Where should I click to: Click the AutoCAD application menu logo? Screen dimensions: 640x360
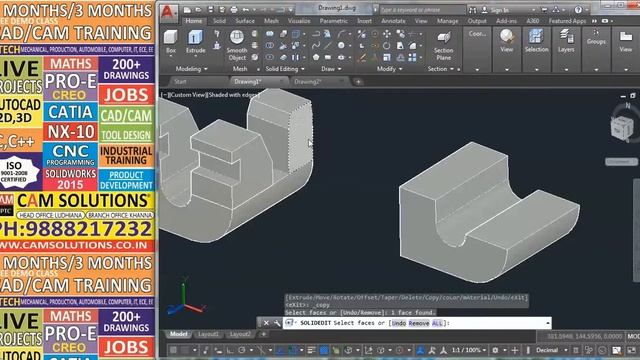[168, 12]
